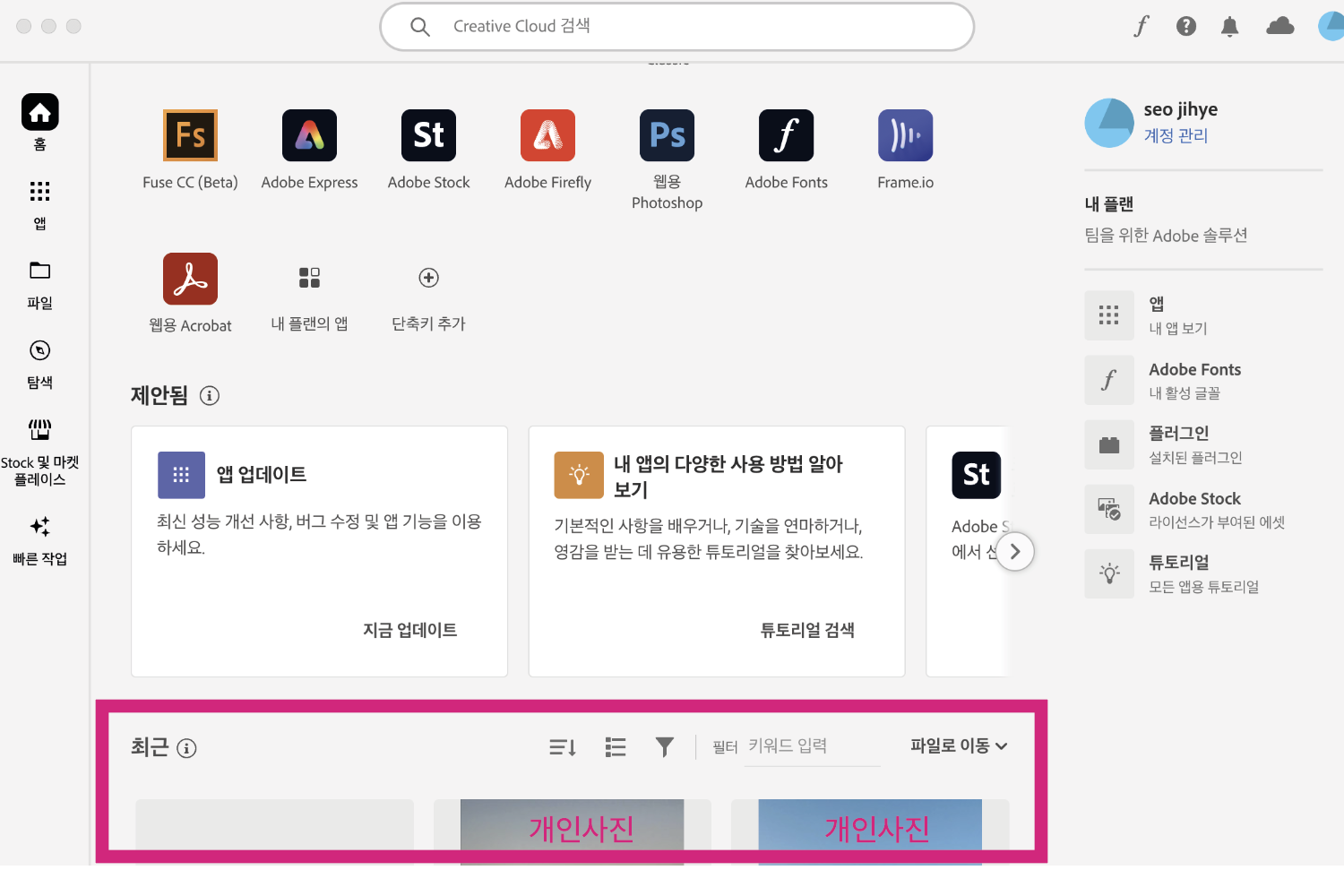Open Adobe Express
The width and height of the screenshot is (1344, 896).
coord(309,135)
